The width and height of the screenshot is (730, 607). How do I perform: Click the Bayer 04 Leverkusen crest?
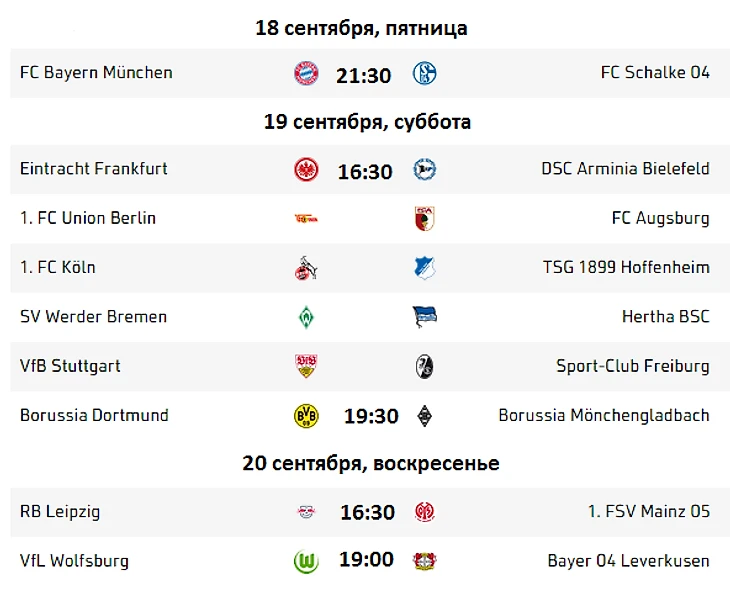pos(425,561)
